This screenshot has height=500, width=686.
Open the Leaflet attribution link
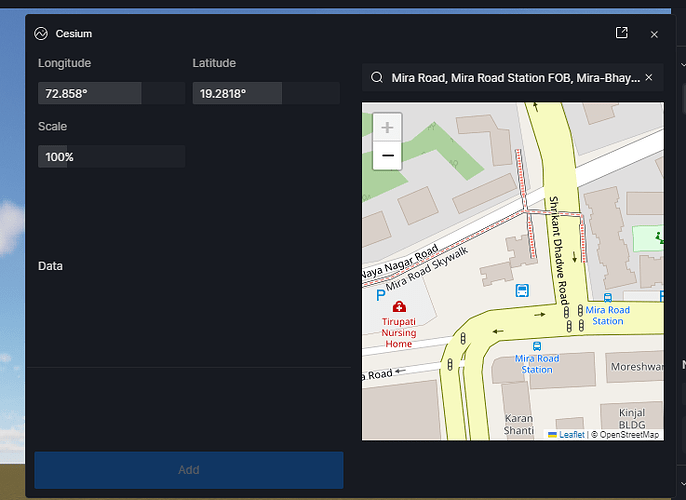click(571, 435)
